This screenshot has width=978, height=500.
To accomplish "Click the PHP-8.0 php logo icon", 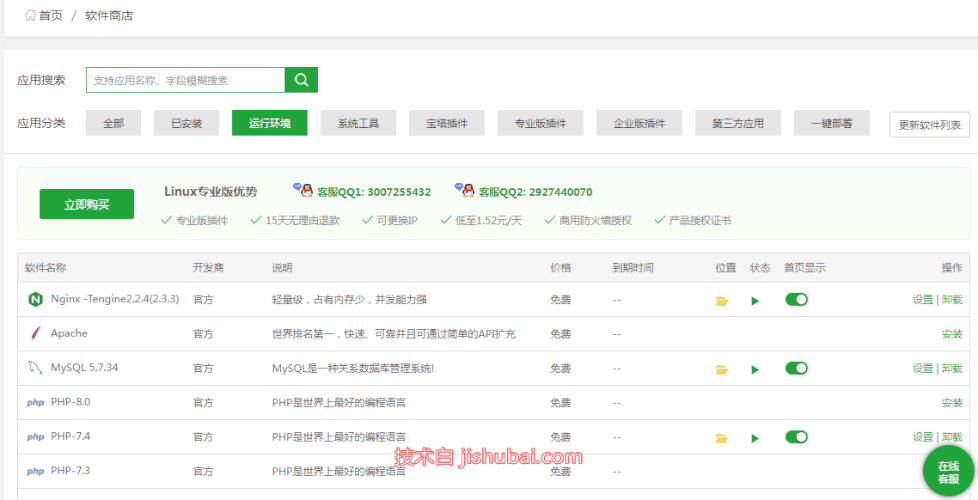I will point(36,403).
